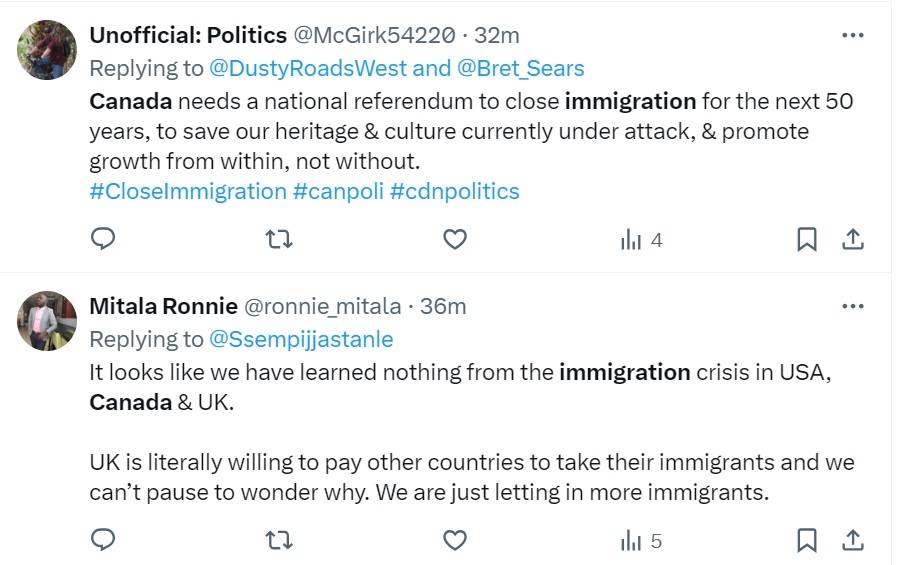Share the Unofficial: Politics tweet
The height and width of the screenshot is (565, 901).
[853, 239]
